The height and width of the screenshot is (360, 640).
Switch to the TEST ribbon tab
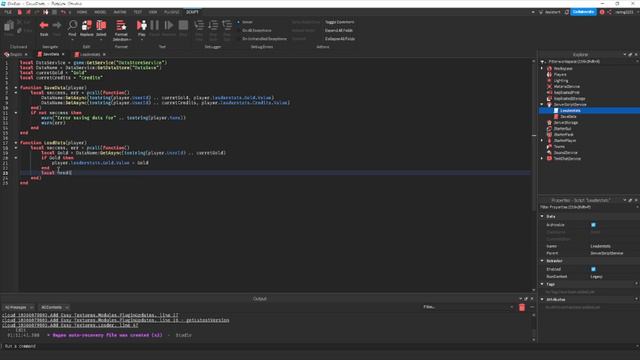click(x=138, y=12)
